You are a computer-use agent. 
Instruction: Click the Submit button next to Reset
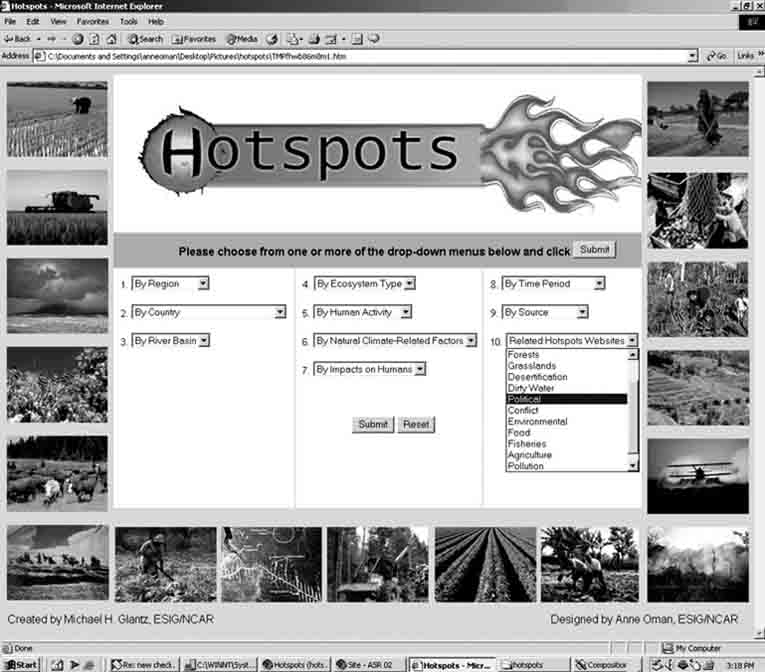tap(373, 424)
